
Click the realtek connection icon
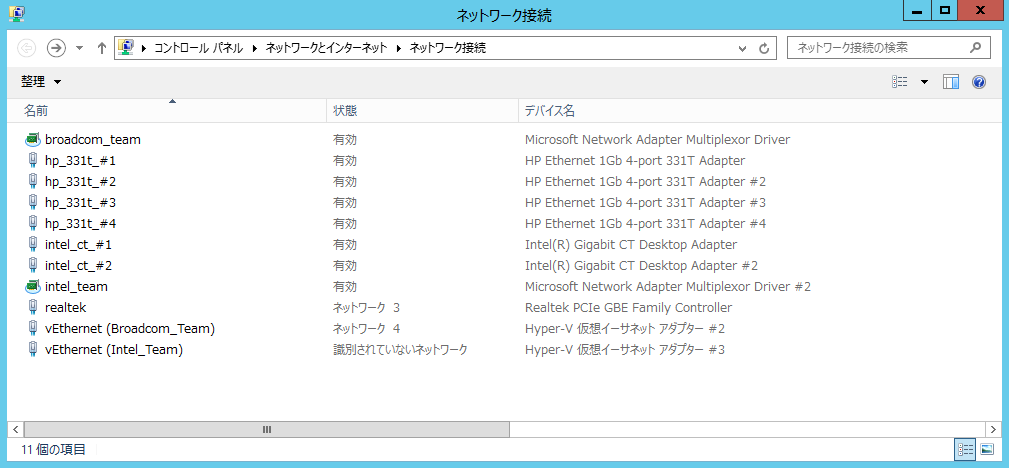[33, 308]
